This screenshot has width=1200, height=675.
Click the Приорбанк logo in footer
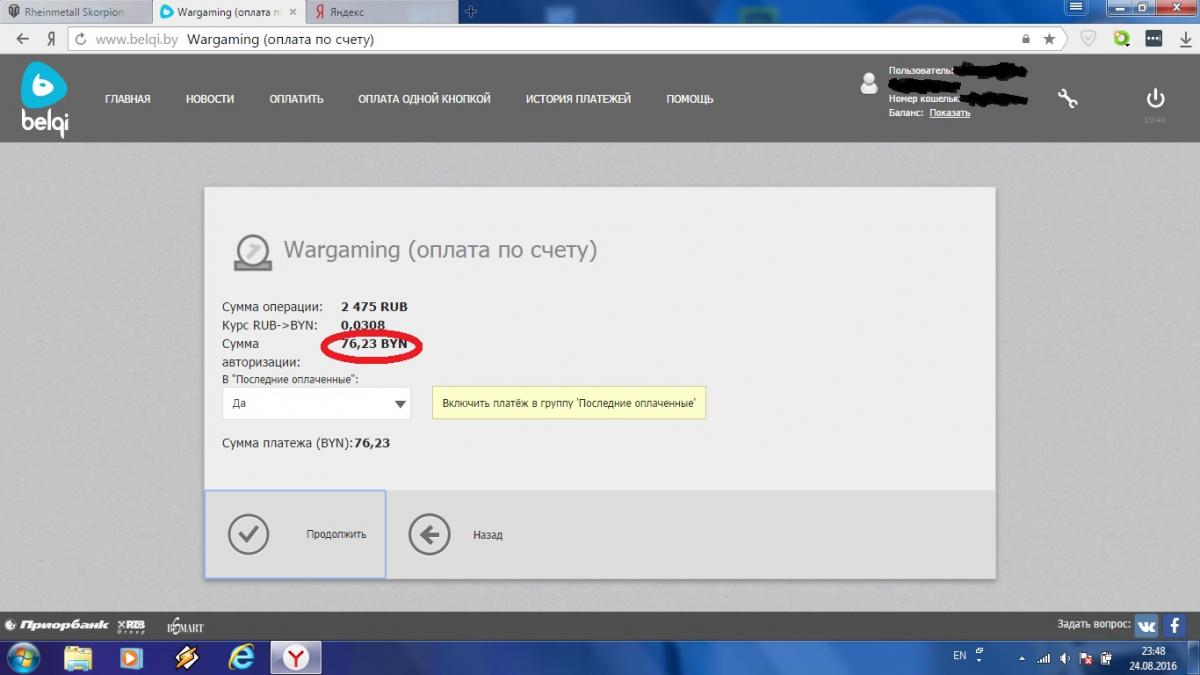coord(57,625)
